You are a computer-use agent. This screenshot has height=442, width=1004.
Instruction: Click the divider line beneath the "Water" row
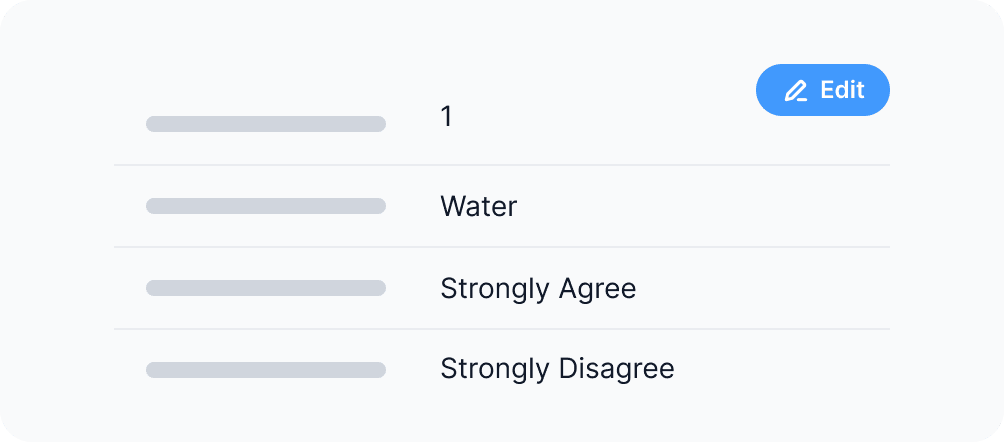(502, 247)
